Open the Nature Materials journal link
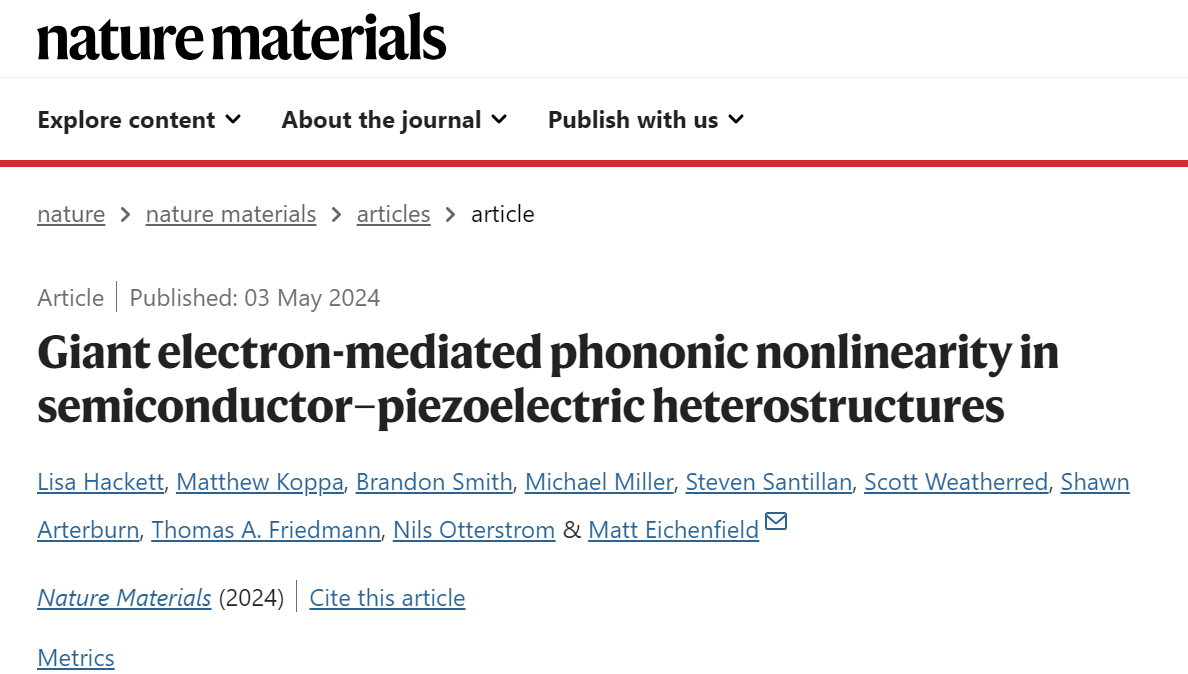The image size is (1188, 674). click(x=124, y=598)
